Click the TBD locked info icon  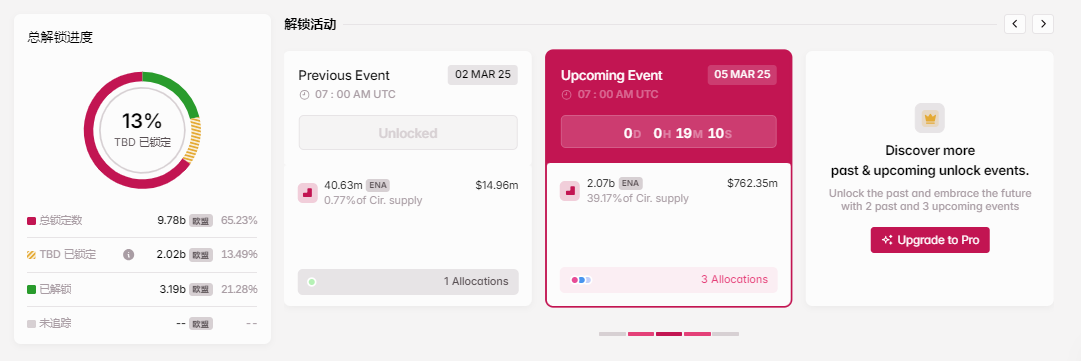pos(128,254)
